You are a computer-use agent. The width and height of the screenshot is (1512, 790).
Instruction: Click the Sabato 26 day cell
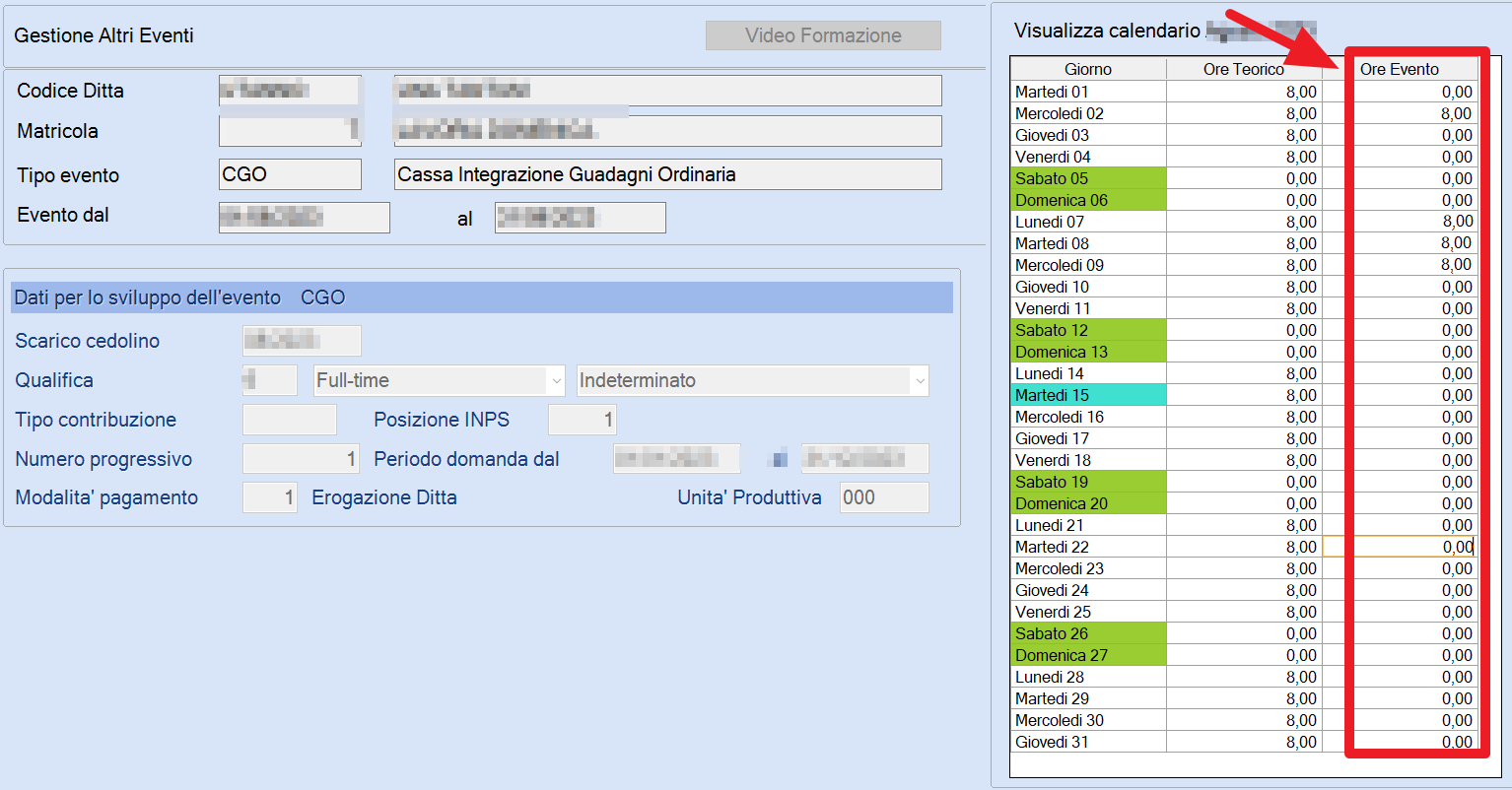pyautogui.click(x=1088, y=633)
